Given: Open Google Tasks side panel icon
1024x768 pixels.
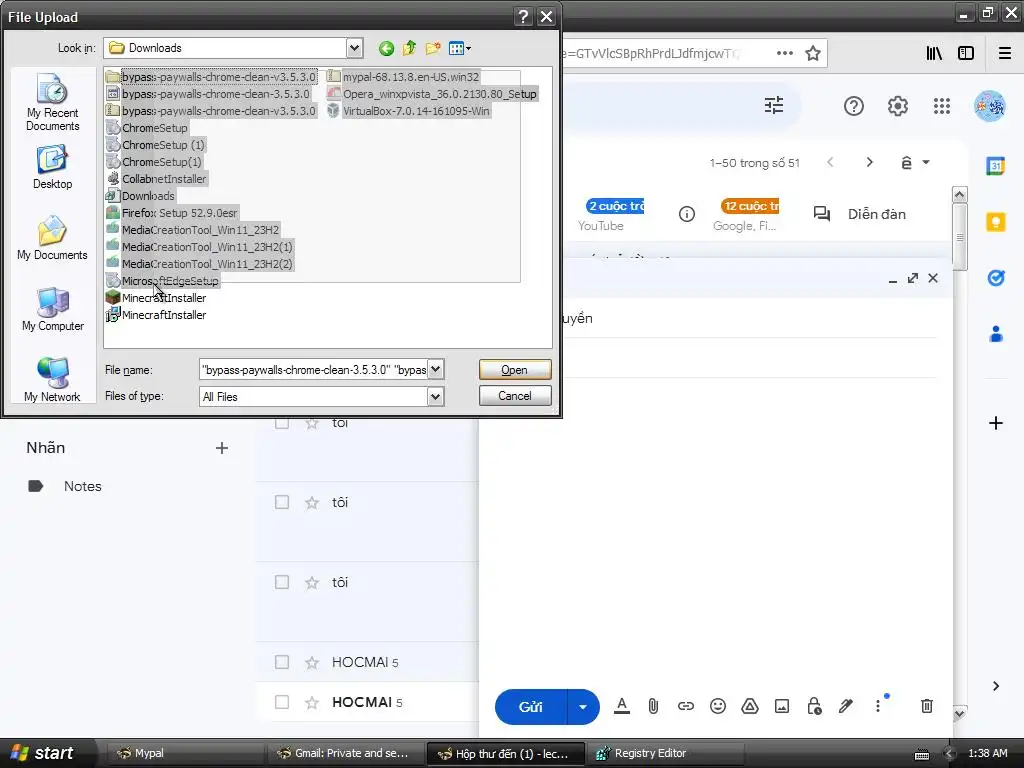Looking at the screenshot, I should (995, 278).
